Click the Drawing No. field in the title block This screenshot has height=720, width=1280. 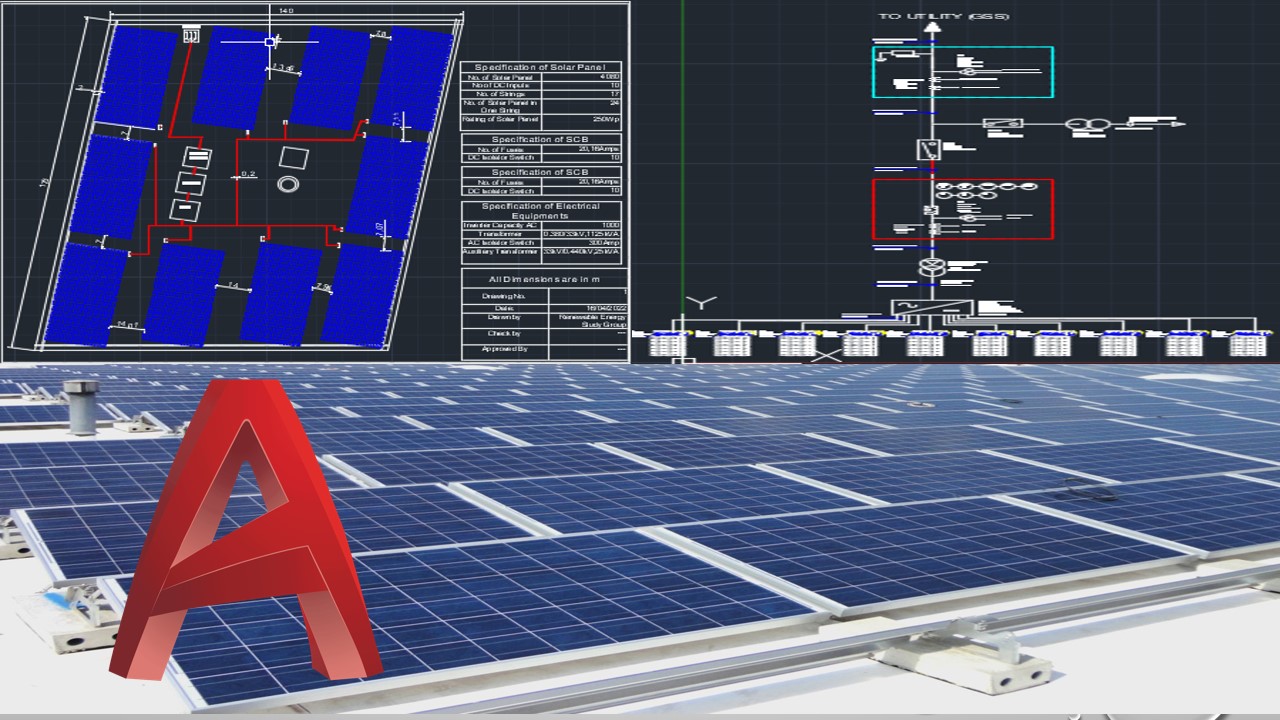point(505,296)
